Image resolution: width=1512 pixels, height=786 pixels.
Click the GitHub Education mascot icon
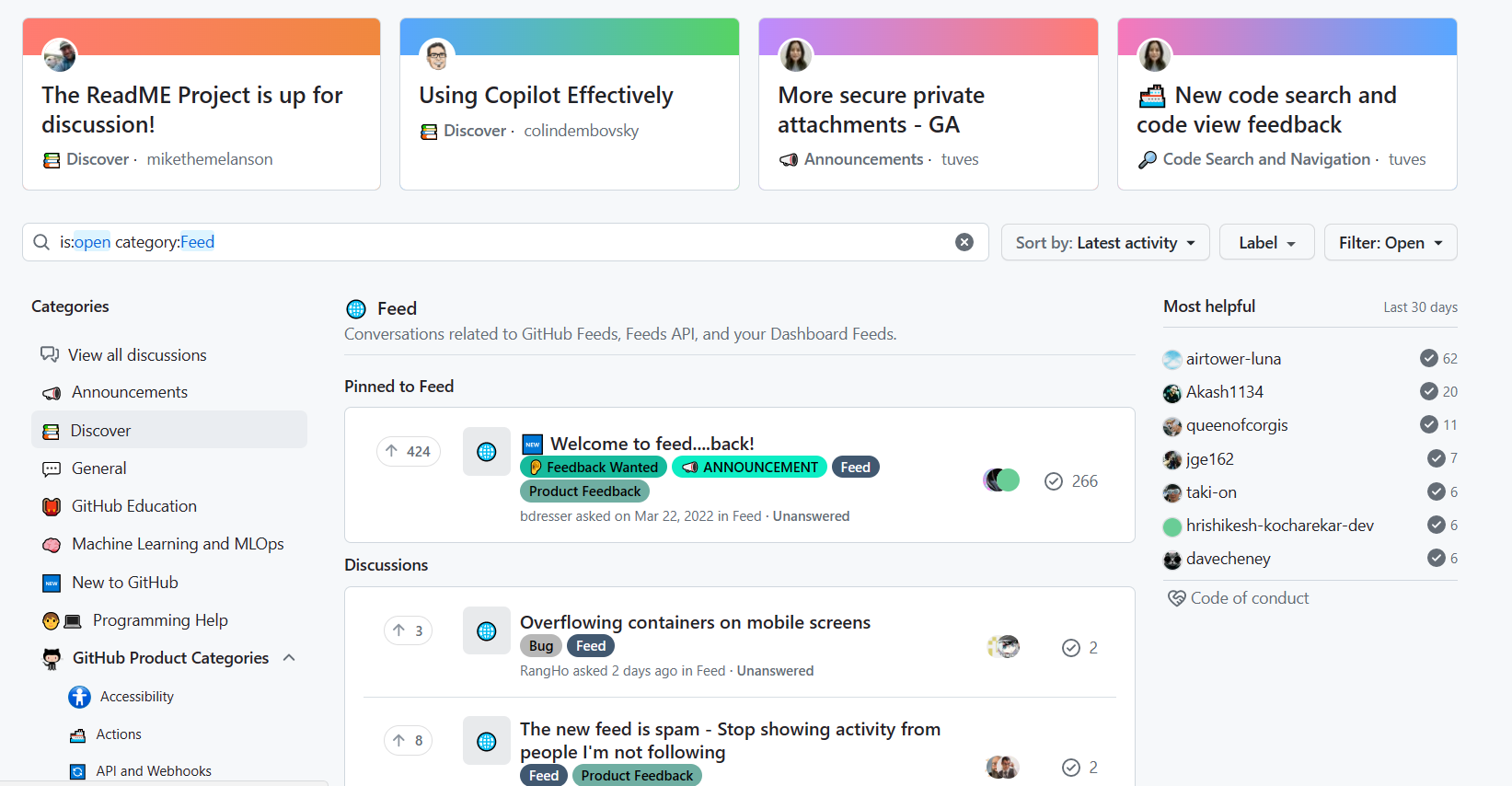tap(52, 506)
